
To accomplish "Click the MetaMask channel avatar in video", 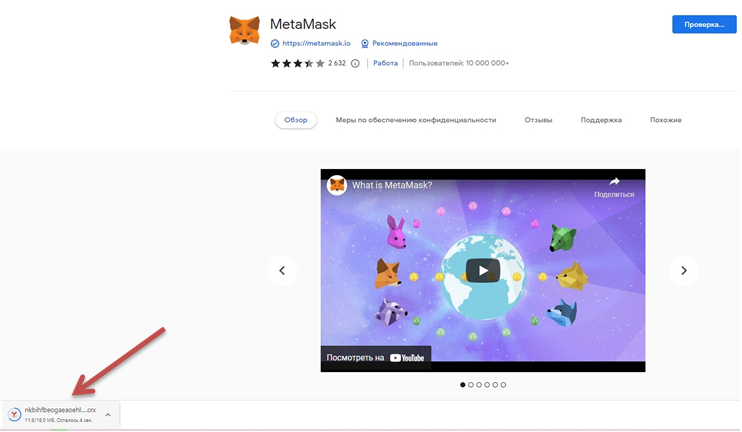I will point(337,185).
